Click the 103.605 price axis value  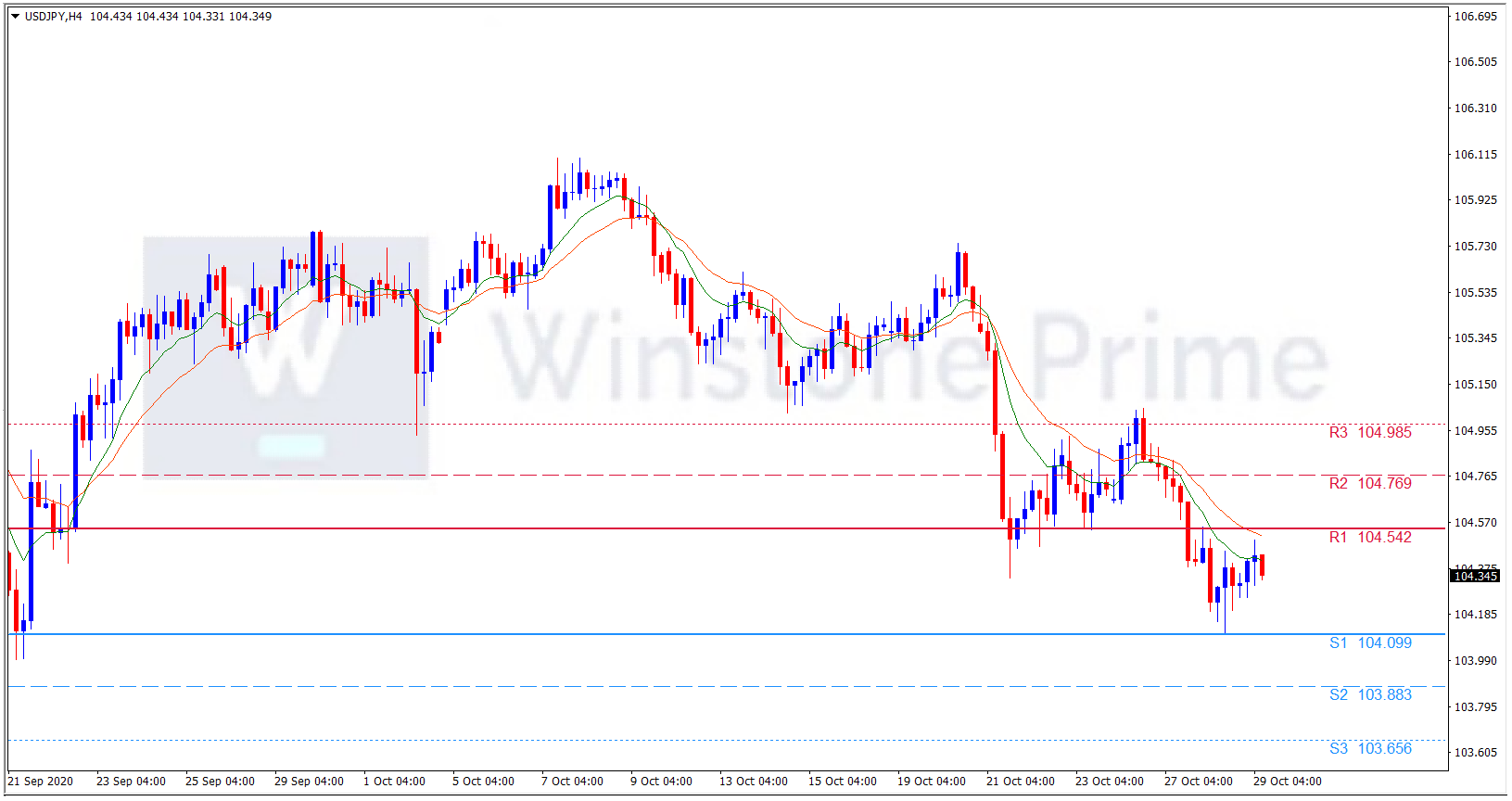coord(1475,753)
